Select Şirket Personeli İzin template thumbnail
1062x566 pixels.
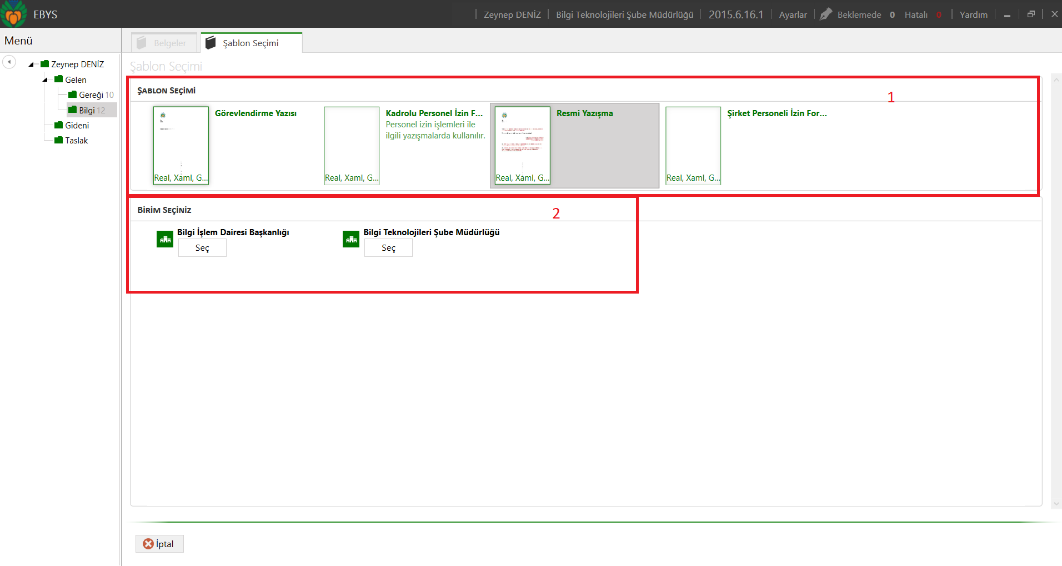pos(693,145)
